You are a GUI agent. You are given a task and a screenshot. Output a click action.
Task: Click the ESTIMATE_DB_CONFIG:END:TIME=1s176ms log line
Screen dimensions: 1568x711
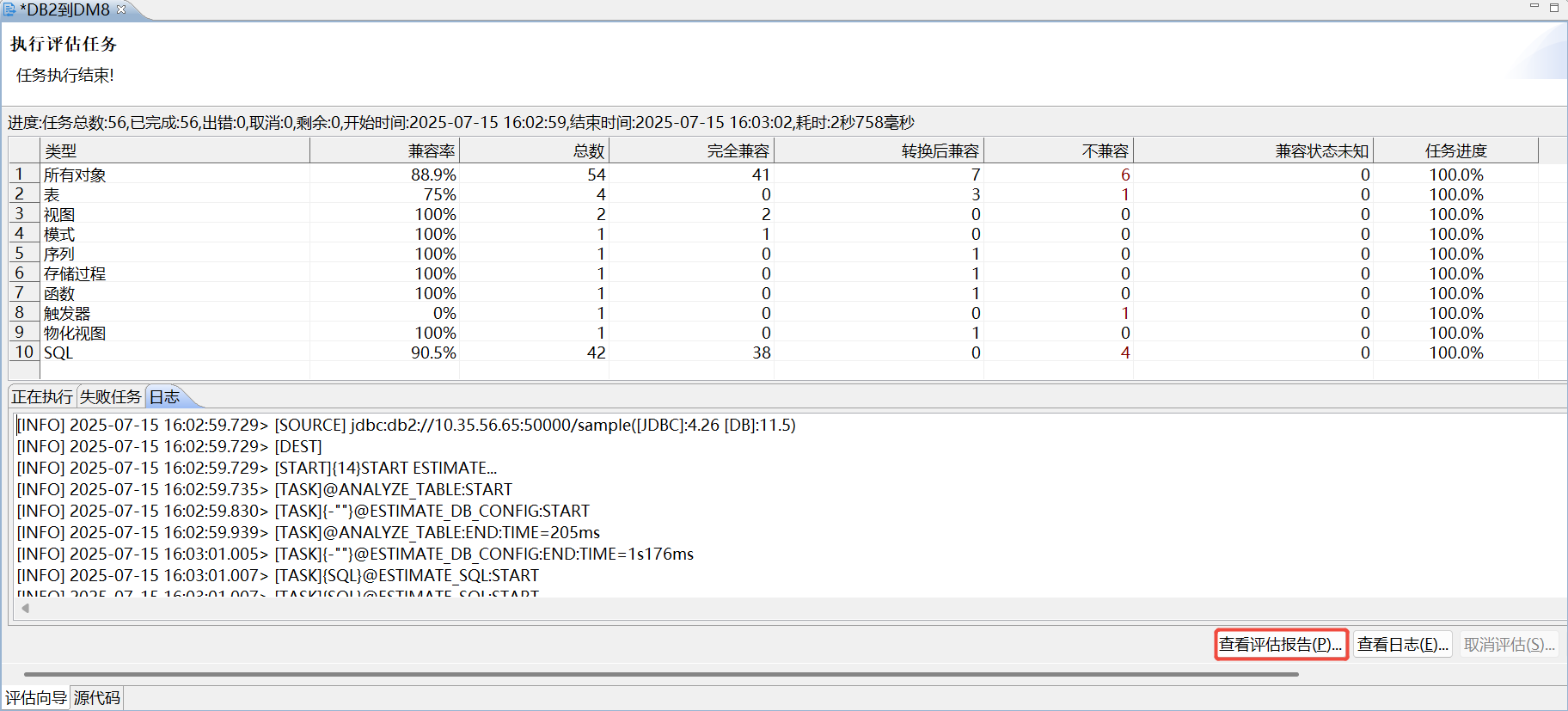(x=355, y=554)
